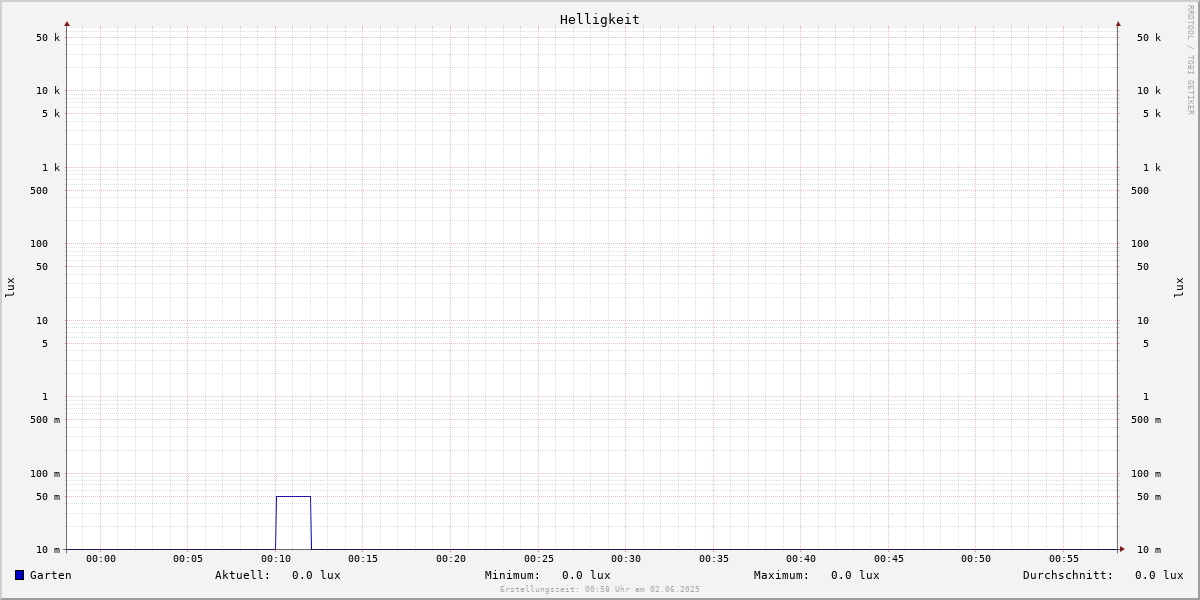Click the "100 m" tick on the left axis
1200x600 pixels.
45,474
